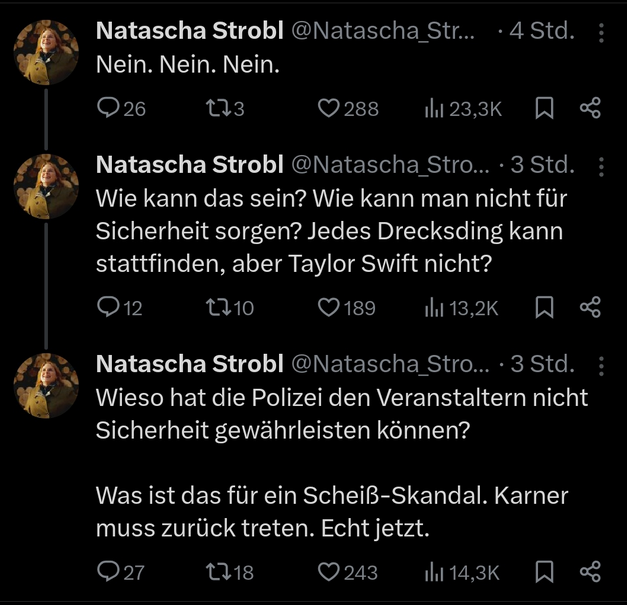Open more options on Karner tweet
The image size is (627, 605).
tap(601, 365)
